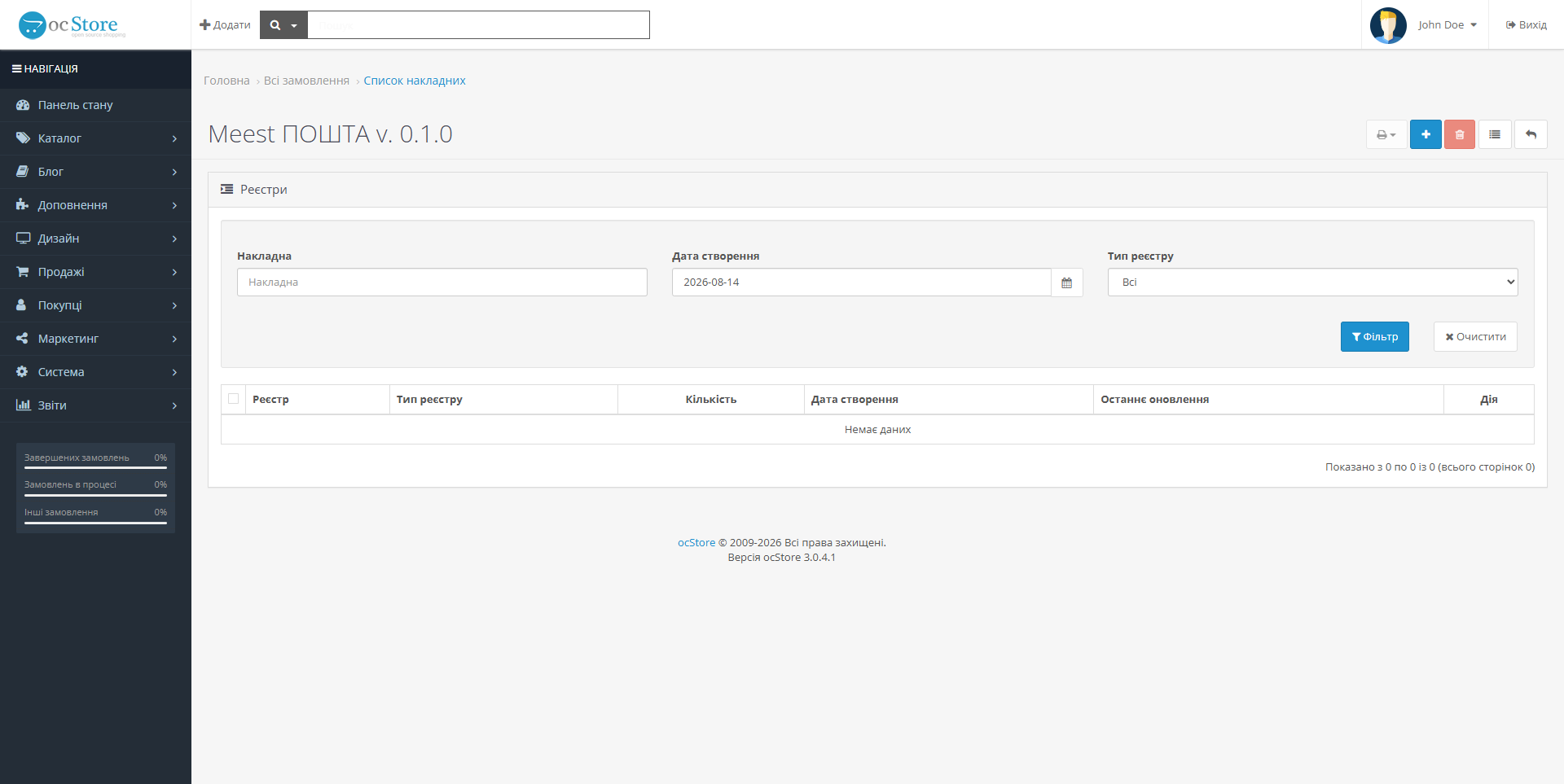This screenshot has height=784, width=1564.
Task: Click the ocStore logo
Action: click(x=72, y=25)
